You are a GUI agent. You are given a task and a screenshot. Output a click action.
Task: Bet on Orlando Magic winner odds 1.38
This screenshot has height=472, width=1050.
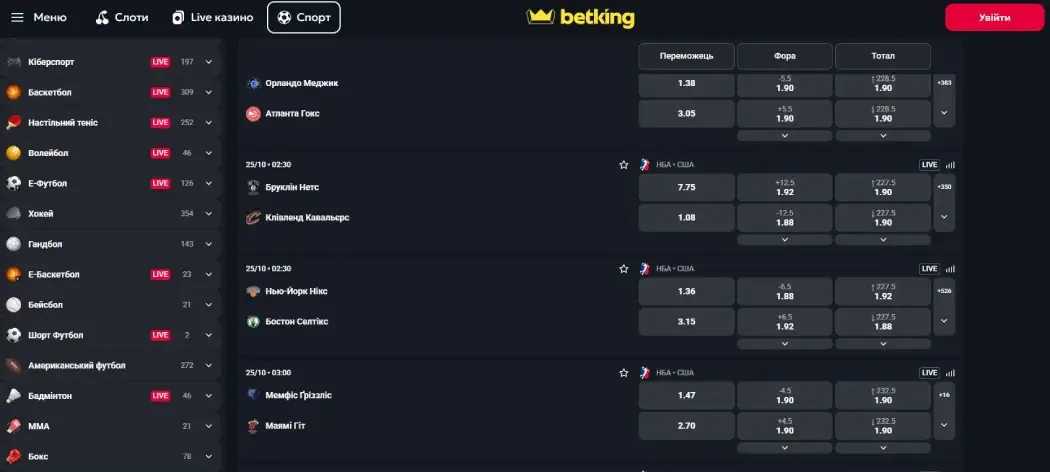[686, 83]
